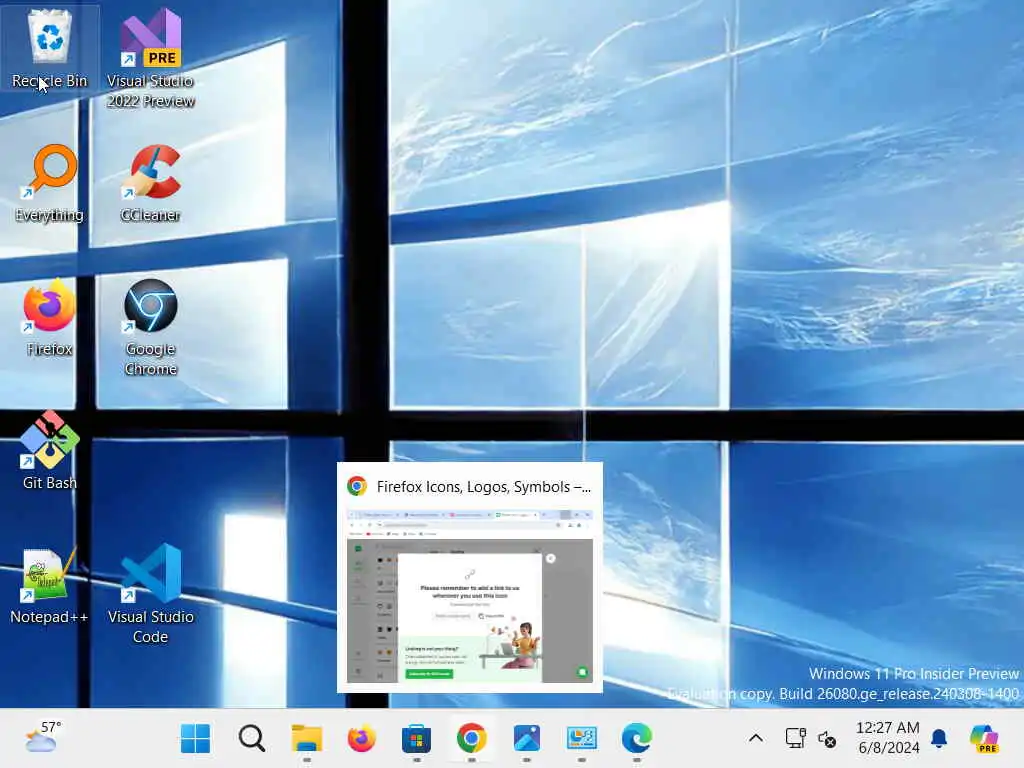Open the network status tray icon

[795, 738]
